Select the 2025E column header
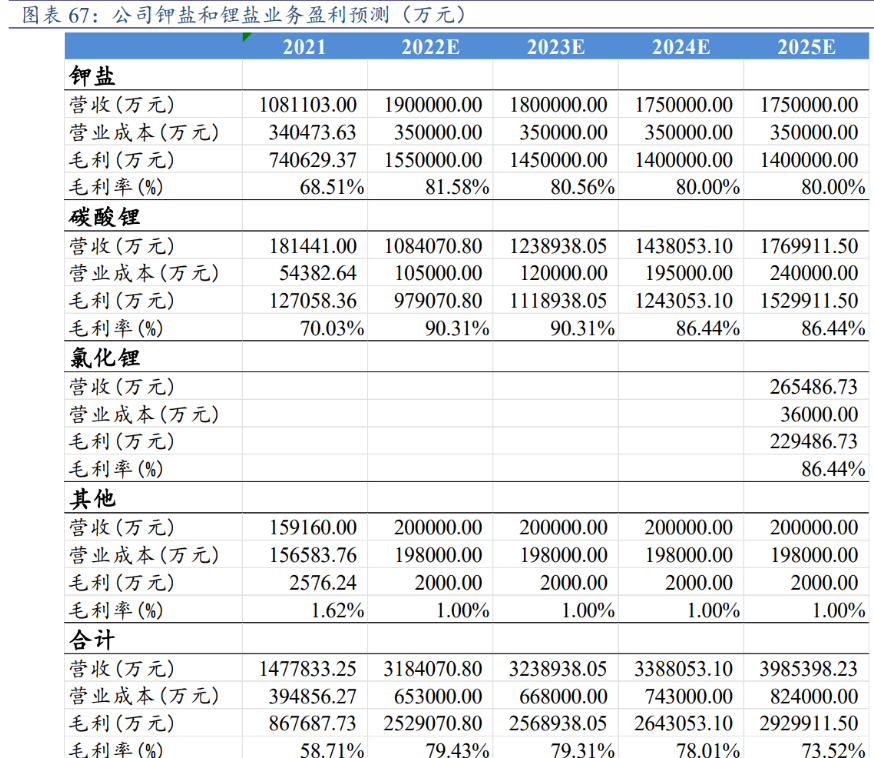Image resolution: width=874 pixels, height=758 pixels. pyautogui.click(x=806, y=47)
